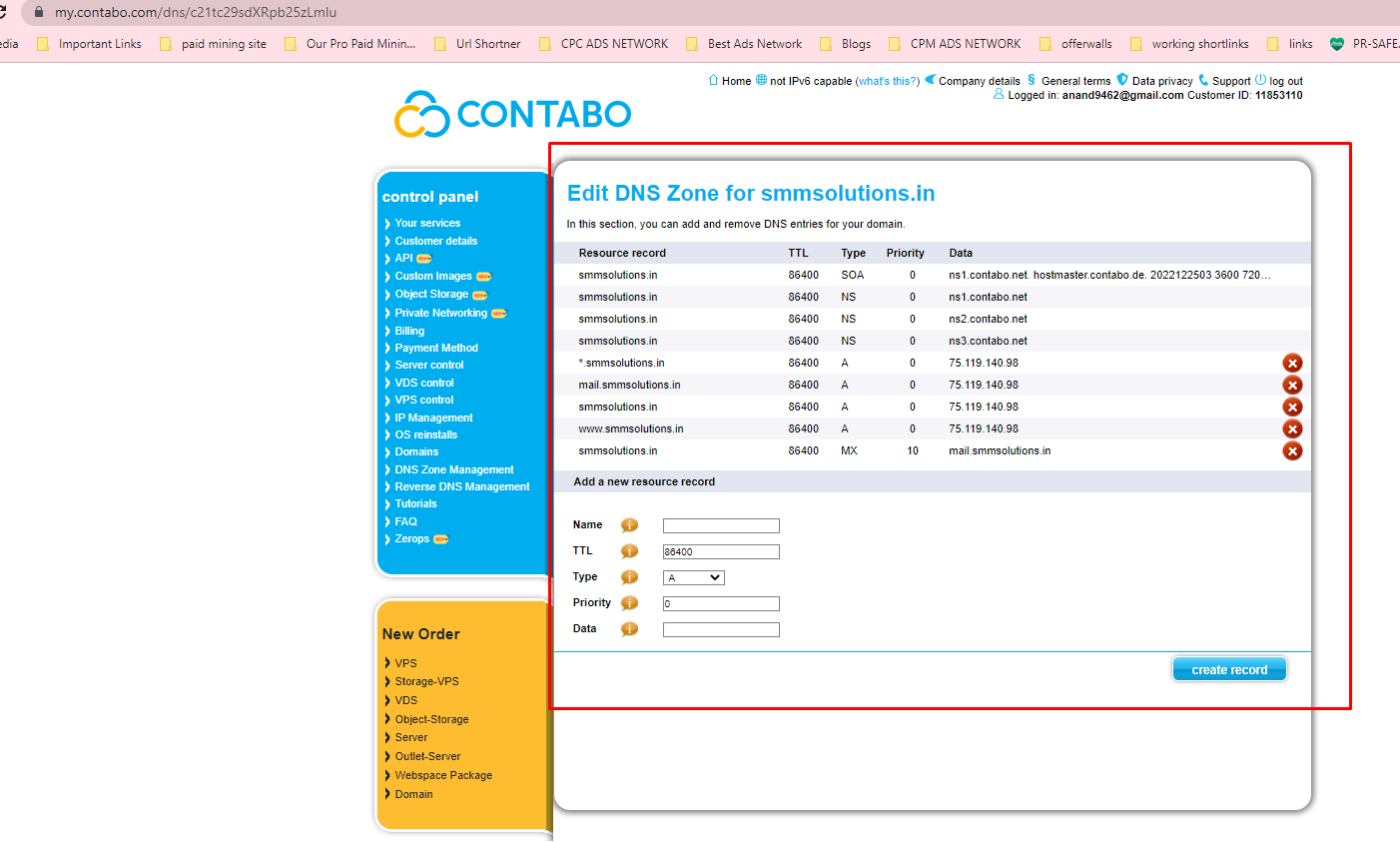
Task: Click the Home house icon
Action: click(713, 80)
